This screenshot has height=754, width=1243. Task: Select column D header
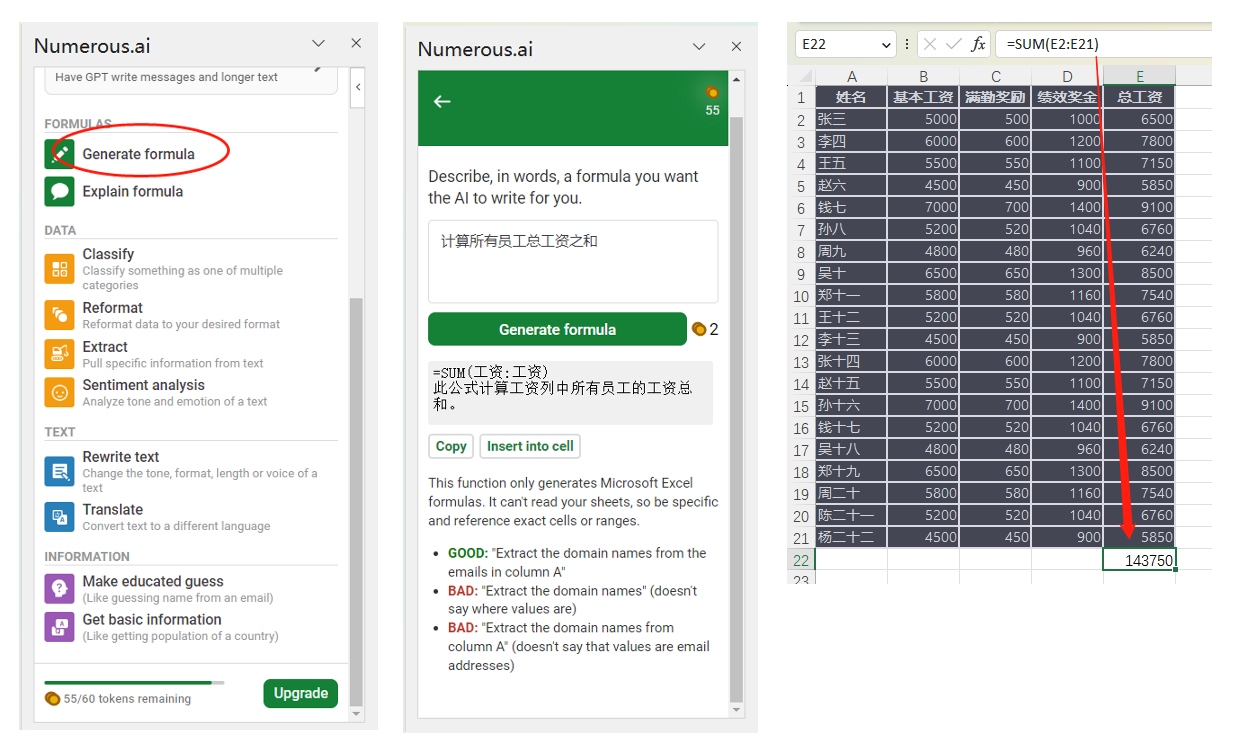(x=1067, y=77)
